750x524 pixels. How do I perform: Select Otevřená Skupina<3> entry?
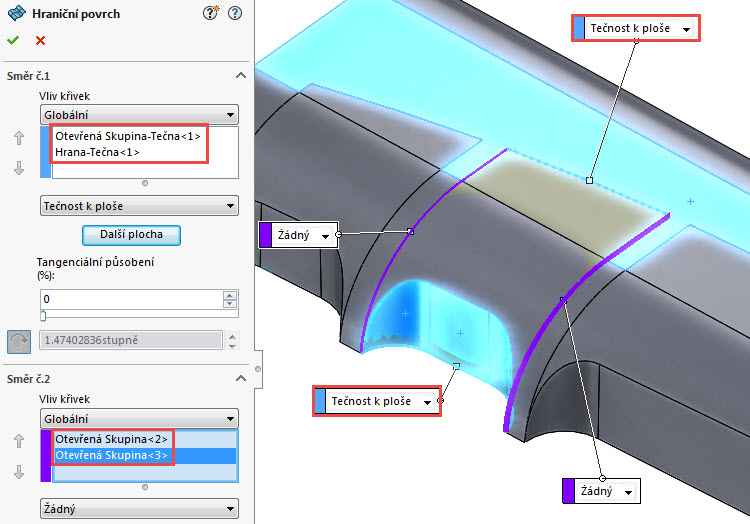[144, 455]
